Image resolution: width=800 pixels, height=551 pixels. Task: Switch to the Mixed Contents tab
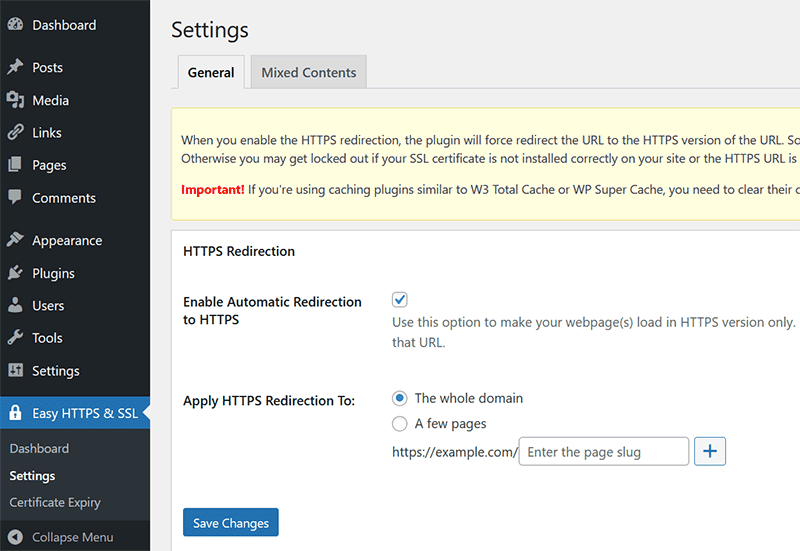[308, 72]
